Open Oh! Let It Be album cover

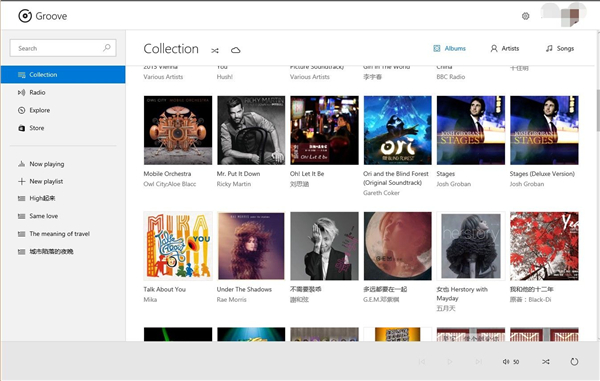pos(324,130)
